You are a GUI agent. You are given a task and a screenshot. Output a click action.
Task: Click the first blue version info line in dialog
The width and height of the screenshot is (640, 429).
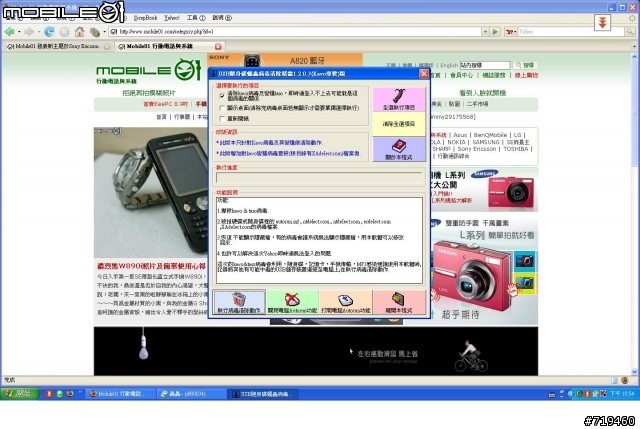(270, 143)
